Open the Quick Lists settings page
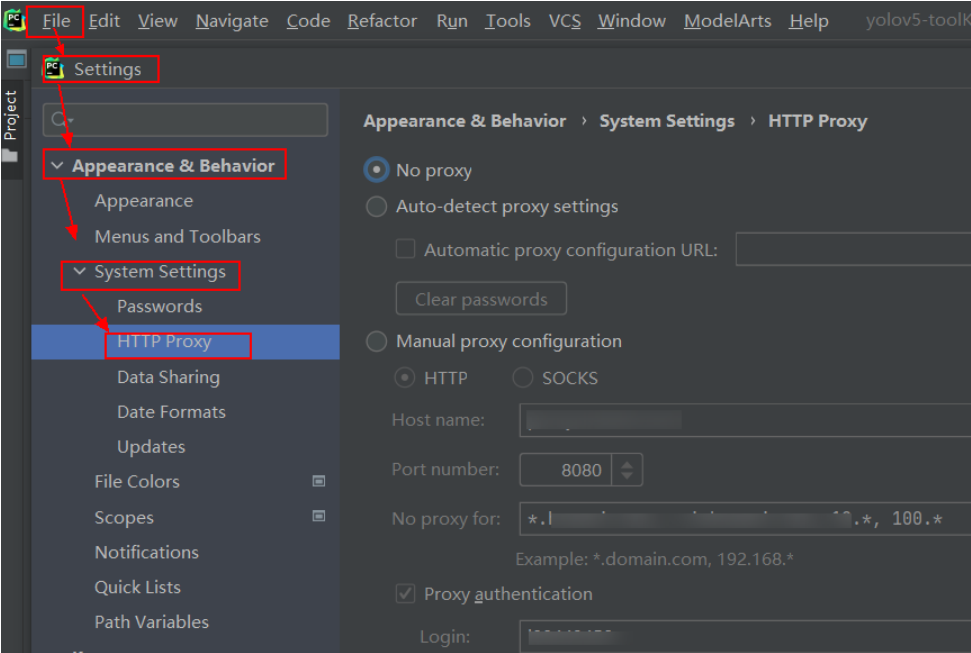 coord(137,587)
